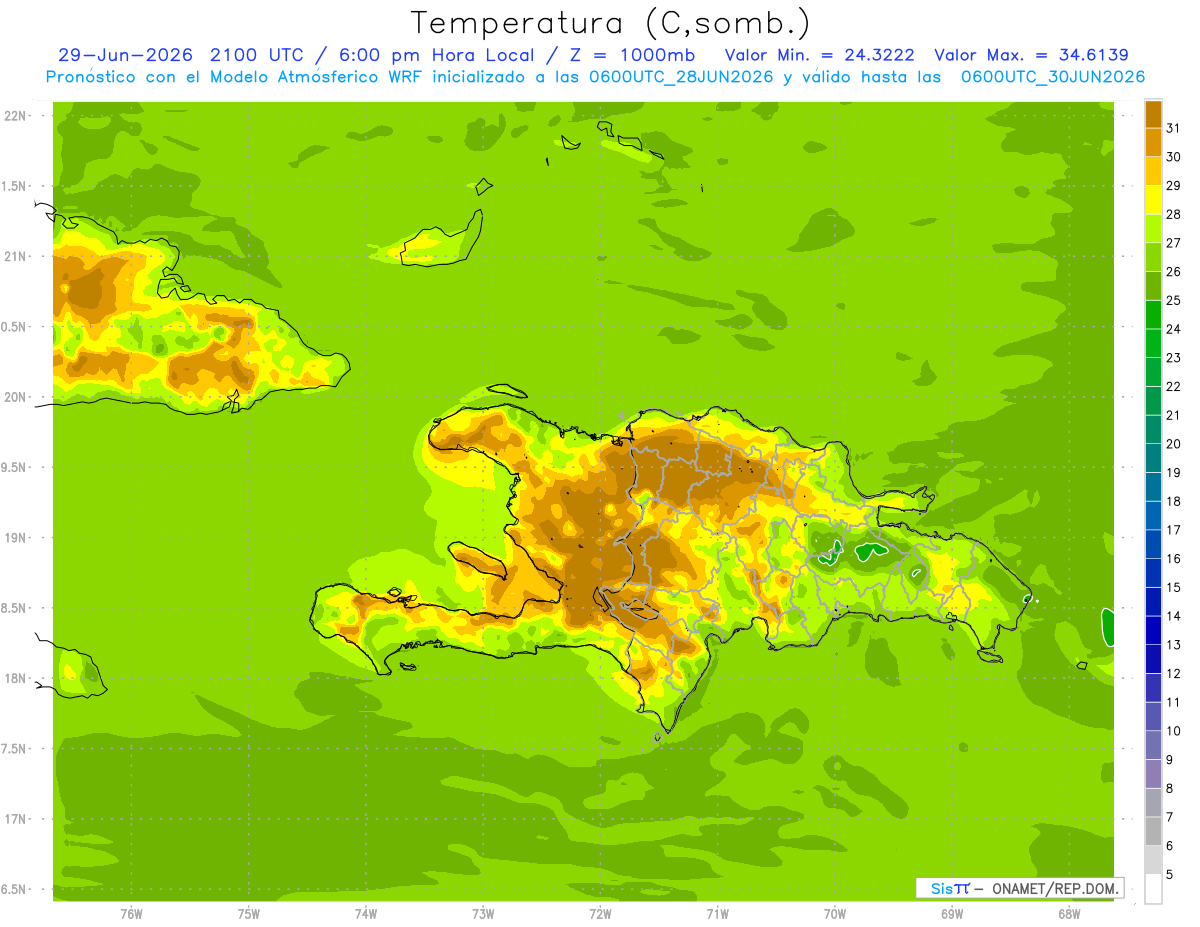Click the "22N" latitude axis label
This screenshot has height=927, width=1200.
16,116
